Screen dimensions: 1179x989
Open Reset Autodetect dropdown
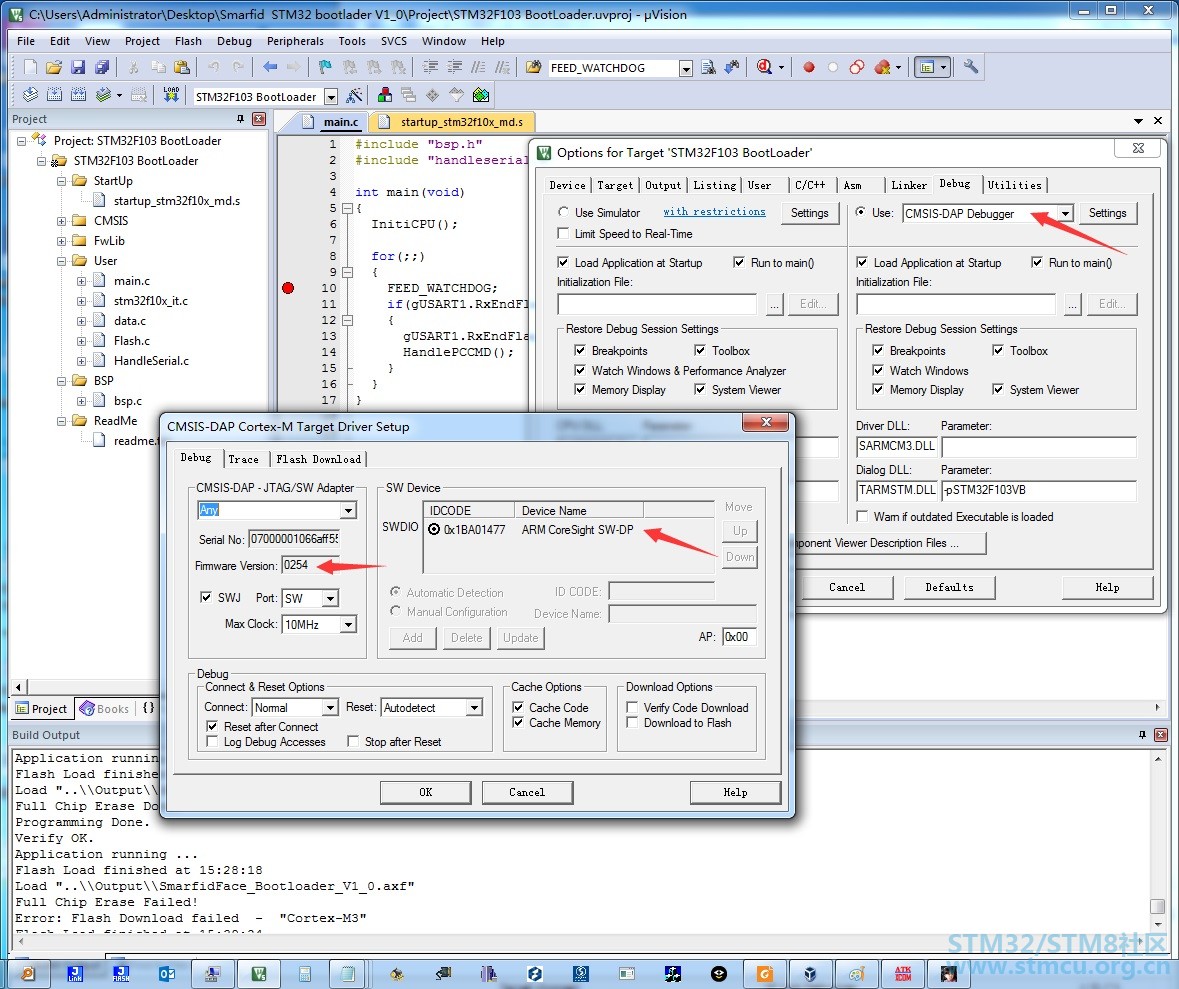point(474,708)
